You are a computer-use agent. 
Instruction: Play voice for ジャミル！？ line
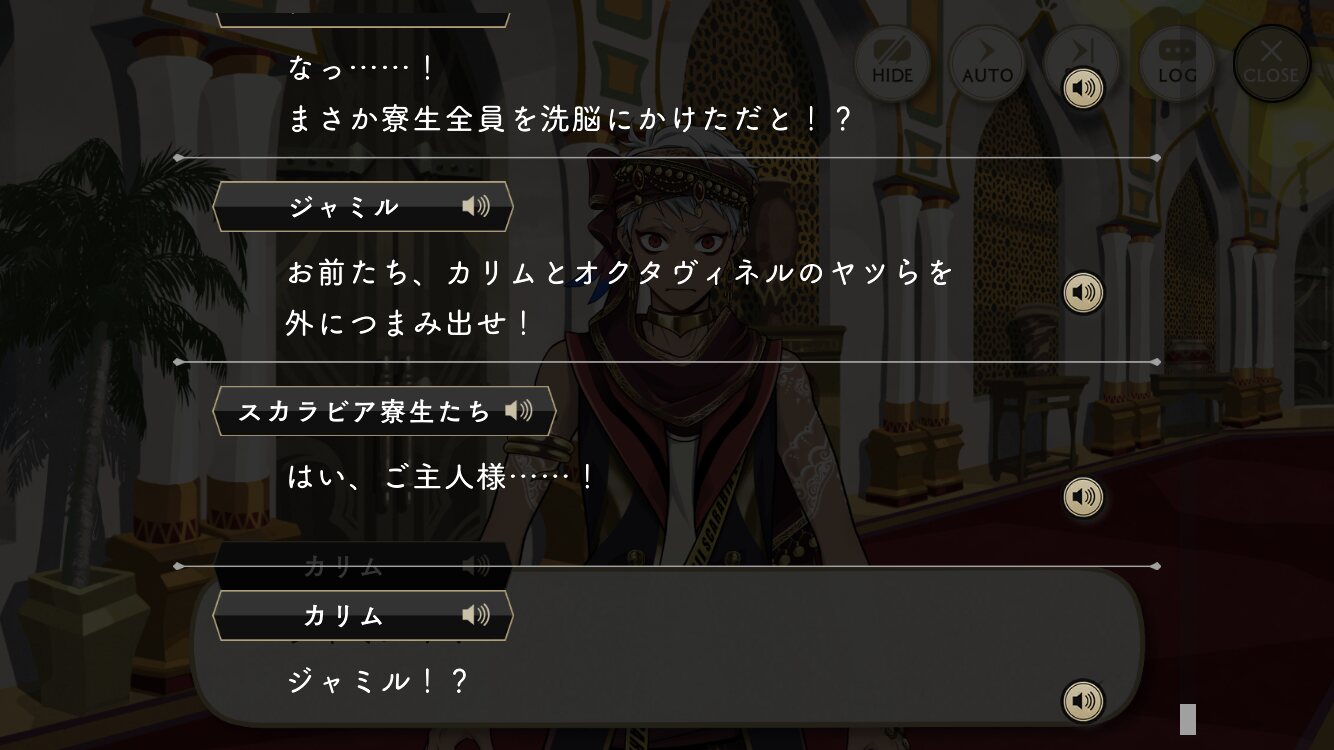point(1083,701)
